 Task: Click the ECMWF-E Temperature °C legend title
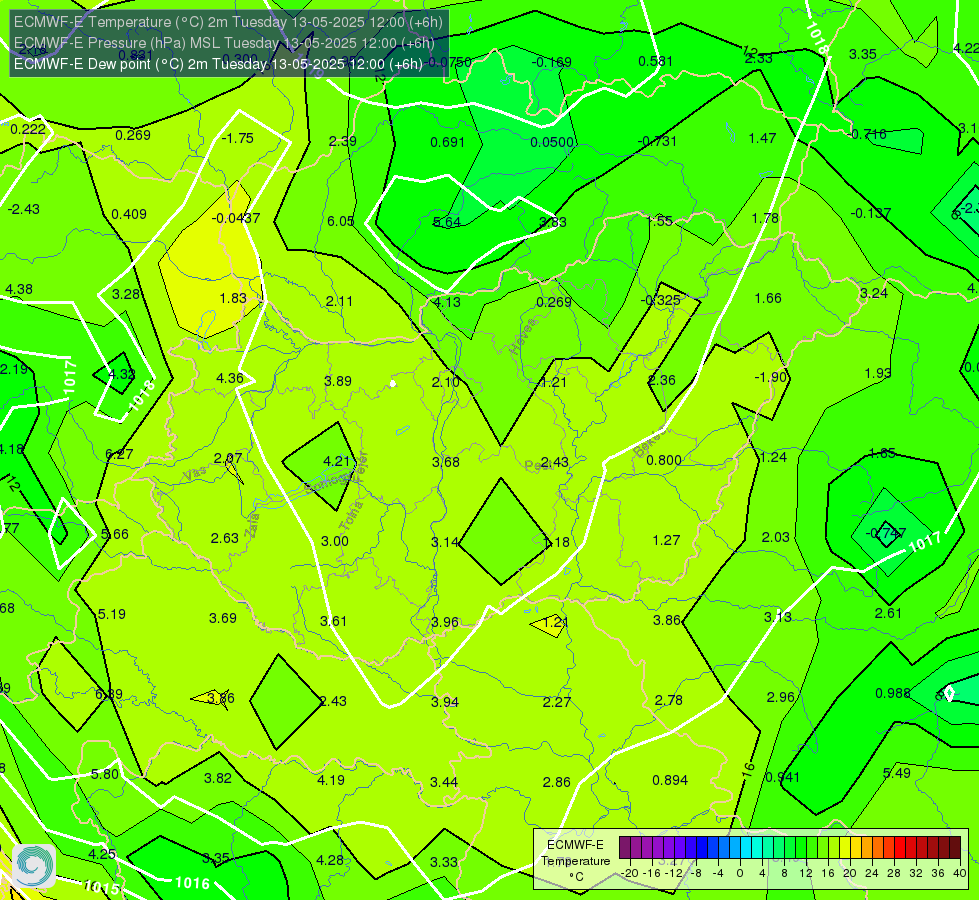[575, 861]
